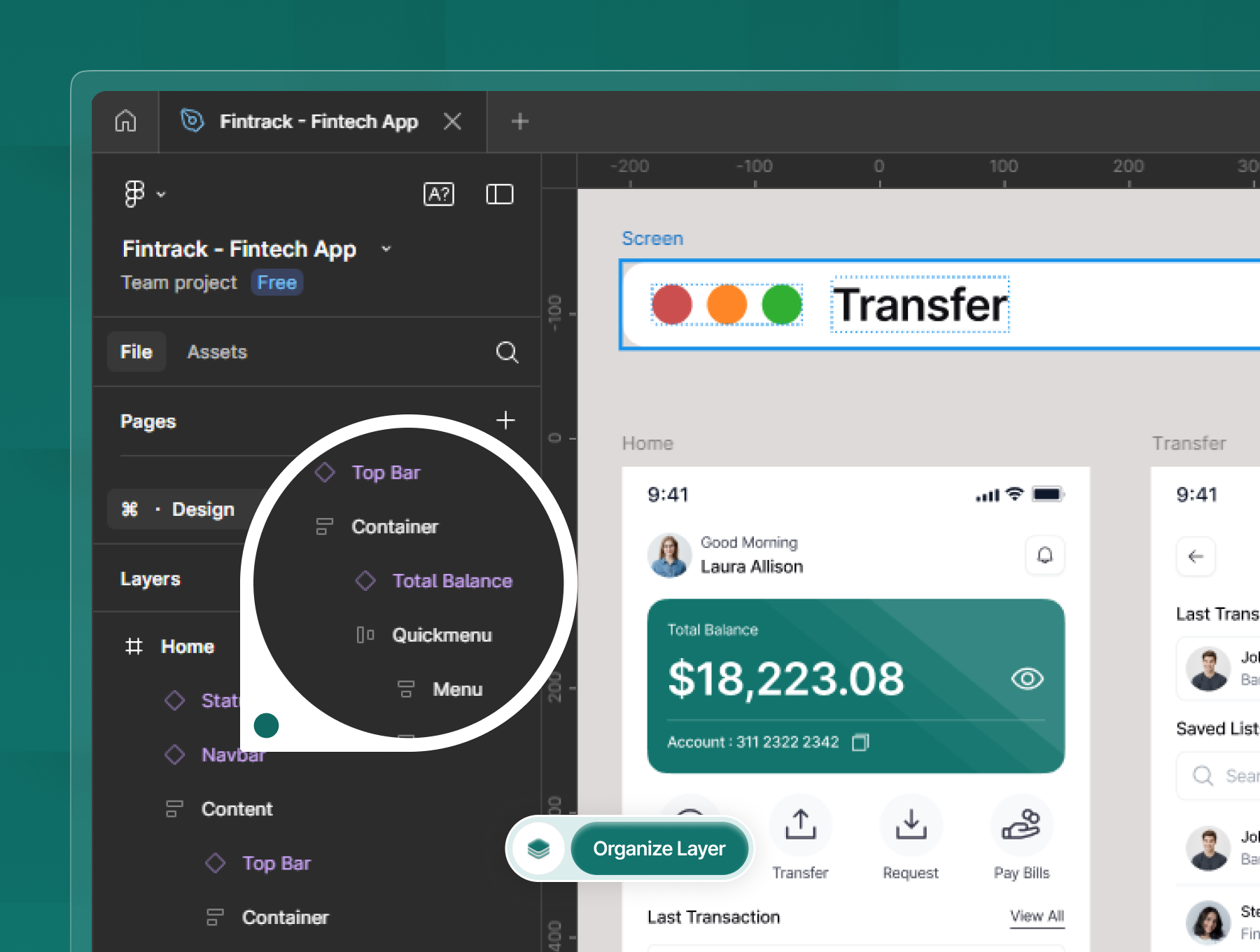Viewport: 1260px width, 952px height.
Task: Click the home icon in tab bar
Action: pos(125,121)
